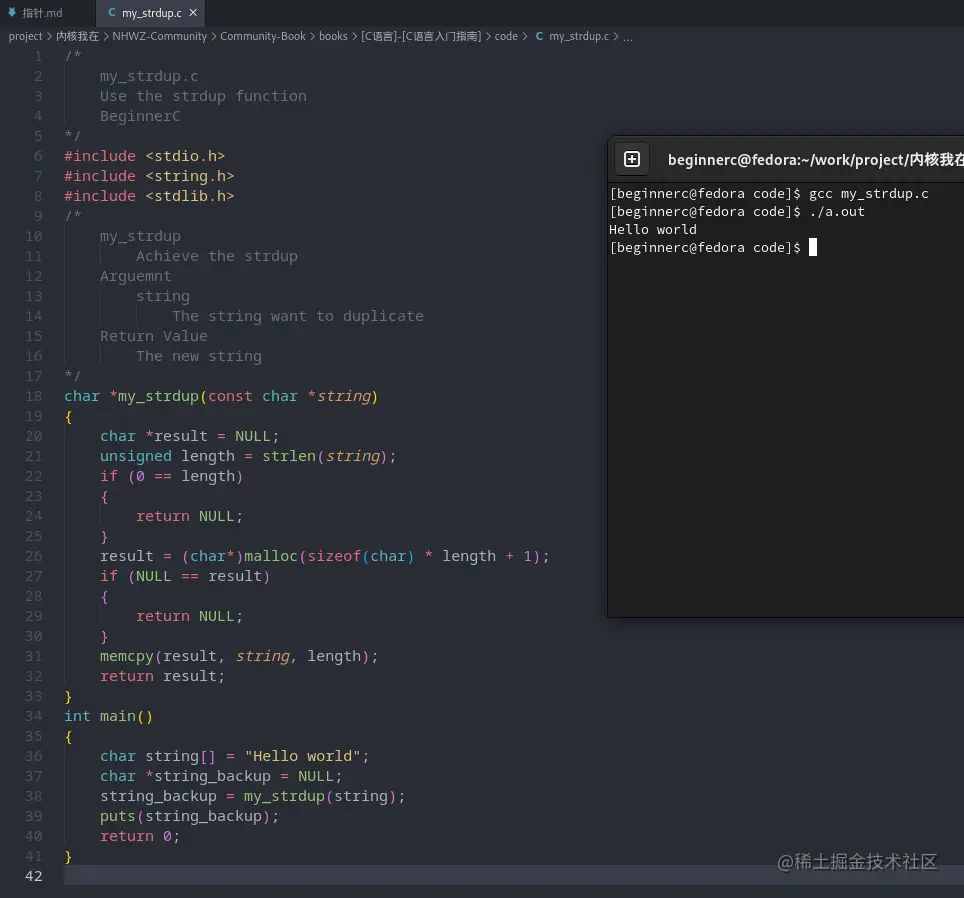Click 'return result;' line
Screen dimensions: 964x898
click(162, 676)
